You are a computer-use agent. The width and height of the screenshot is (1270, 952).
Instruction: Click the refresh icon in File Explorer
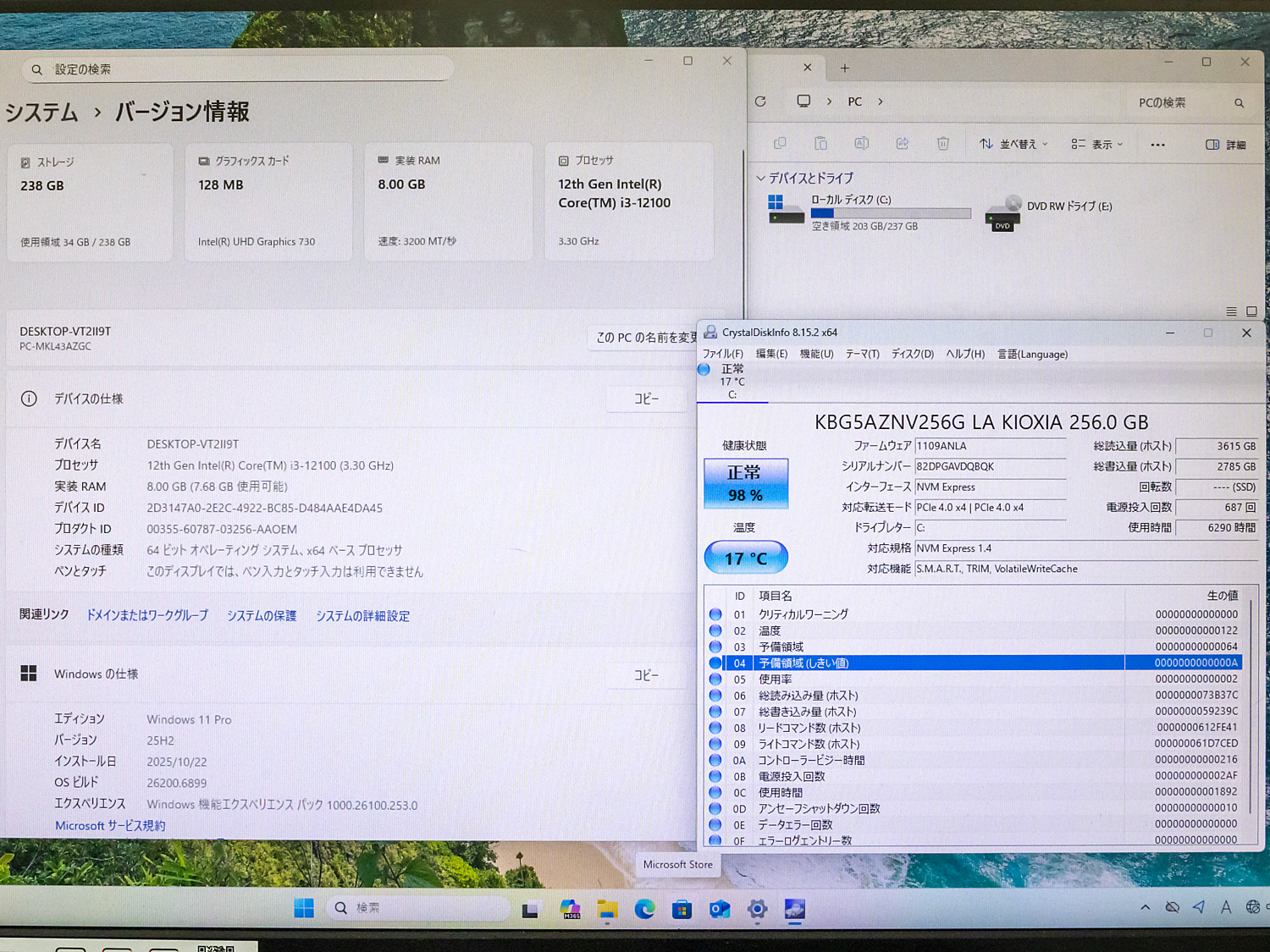click(760, 102)
